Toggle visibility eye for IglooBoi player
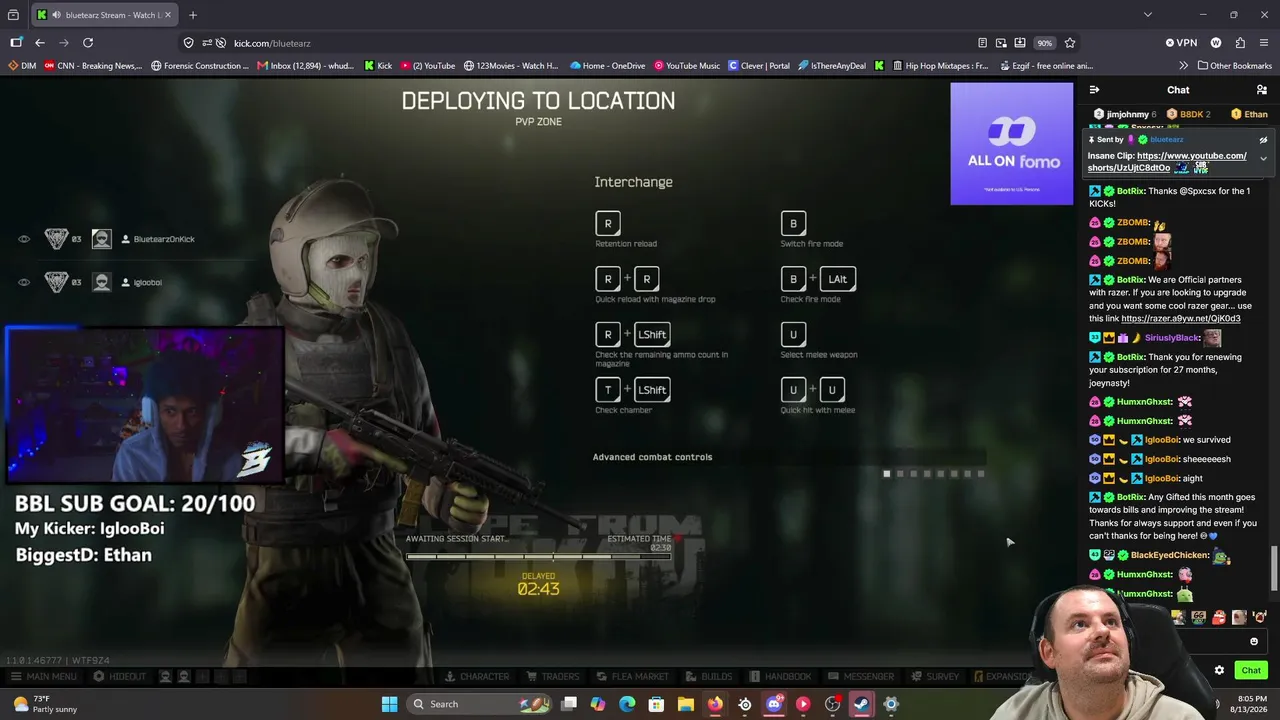Viewport: 1280px width, 720px height. (24, 282)
